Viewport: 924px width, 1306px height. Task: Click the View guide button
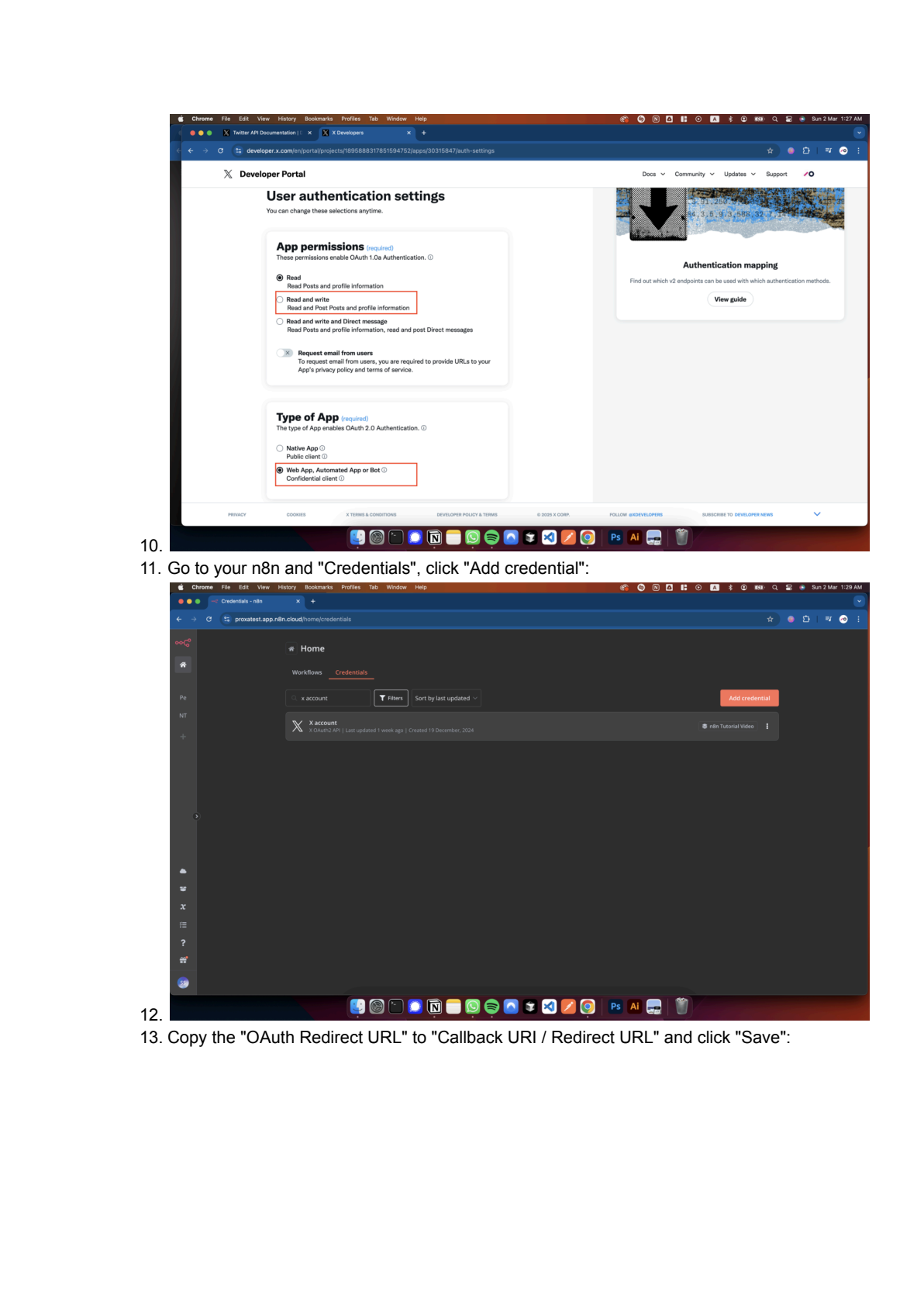click(x=730, y=299)
